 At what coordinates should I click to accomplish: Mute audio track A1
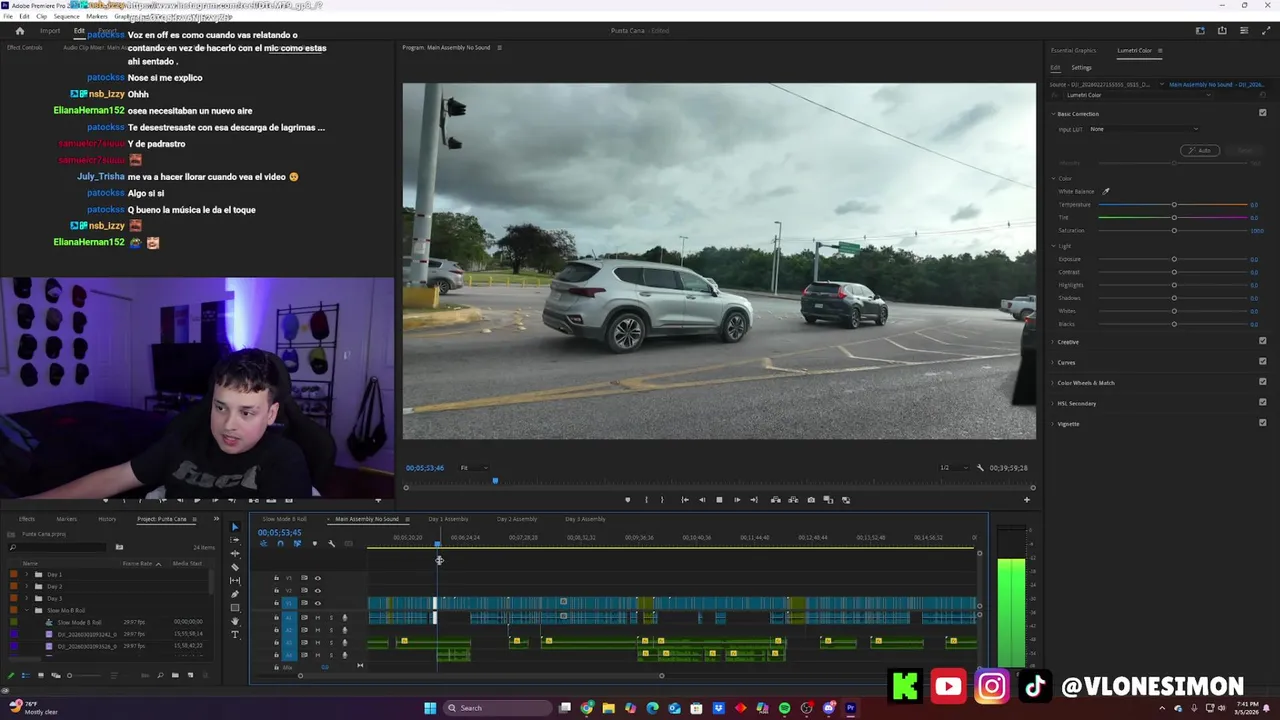pos(318,618)
